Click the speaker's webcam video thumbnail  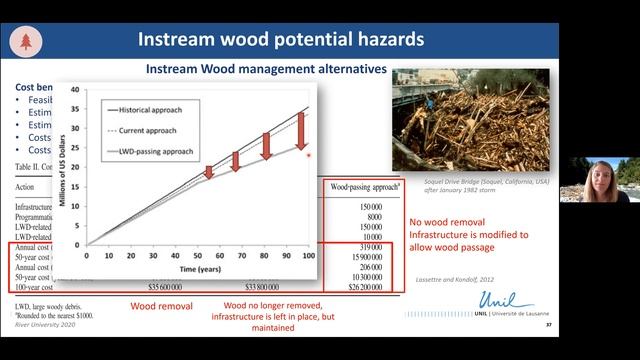pos(600,180)
